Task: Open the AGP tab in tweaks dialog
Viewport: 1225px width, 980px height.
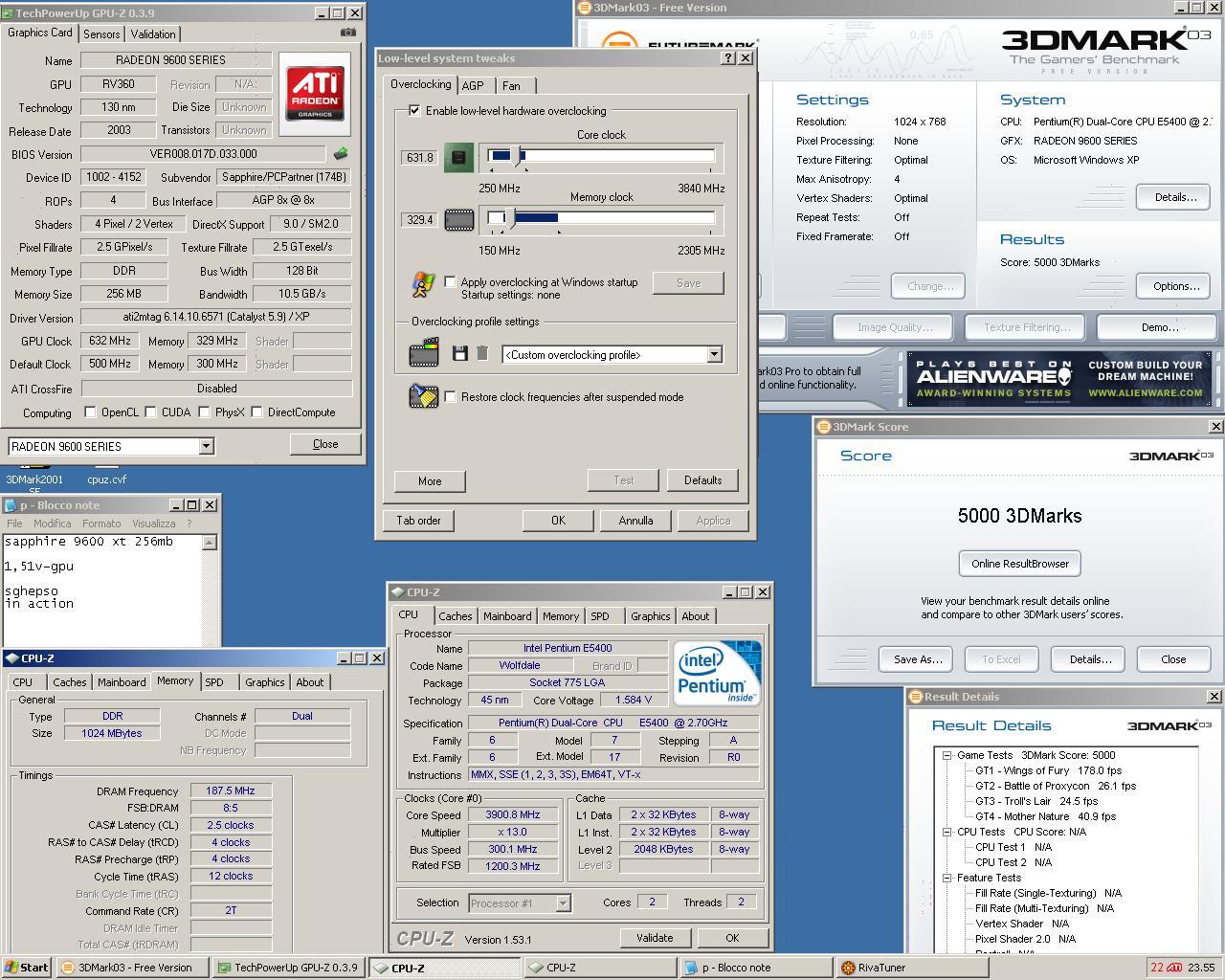Action: pos(473,85)
